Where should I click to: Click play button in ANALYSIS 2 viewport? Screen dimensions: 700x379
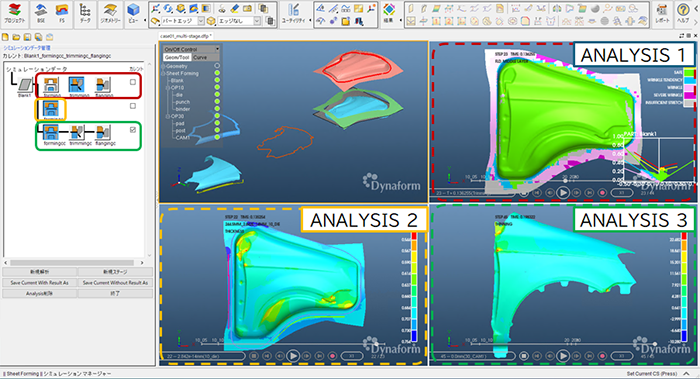[x=293, y=356]
